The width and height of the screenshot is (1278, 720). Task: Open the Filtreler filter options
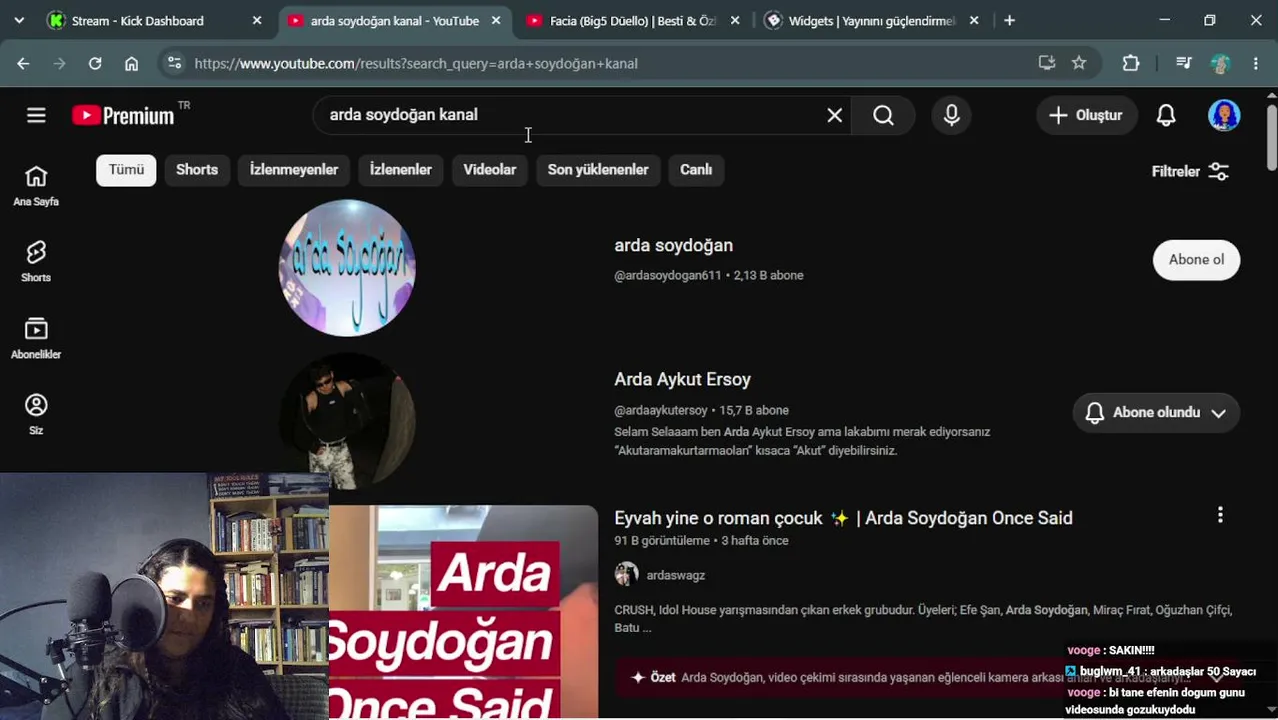pyautogui.click(x=1190, y=171)
